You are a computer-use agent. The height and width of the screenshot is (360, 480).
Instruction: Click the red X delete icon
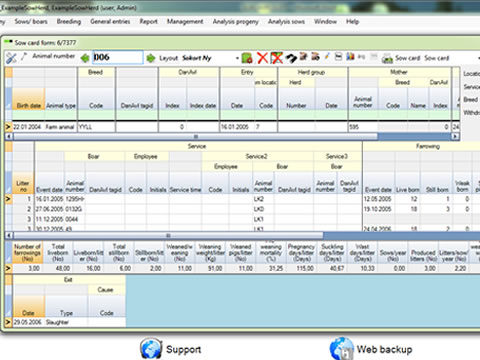pyautogui.click(x=263, y=58)
